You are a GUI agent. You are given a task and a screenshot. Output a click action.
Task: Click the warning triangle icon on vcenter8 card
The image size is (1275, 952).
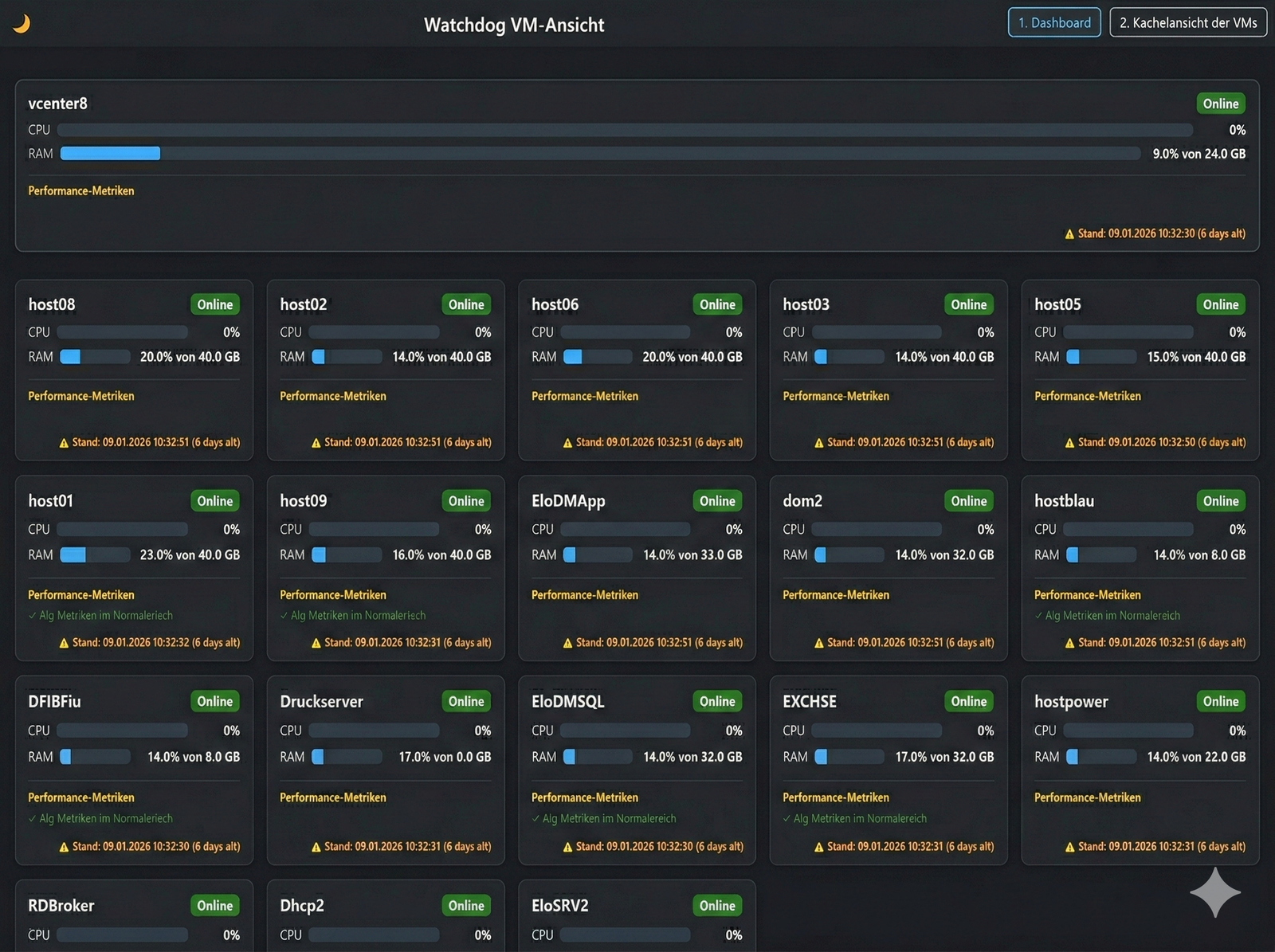pyautogui.click(x=1069, y=234)
